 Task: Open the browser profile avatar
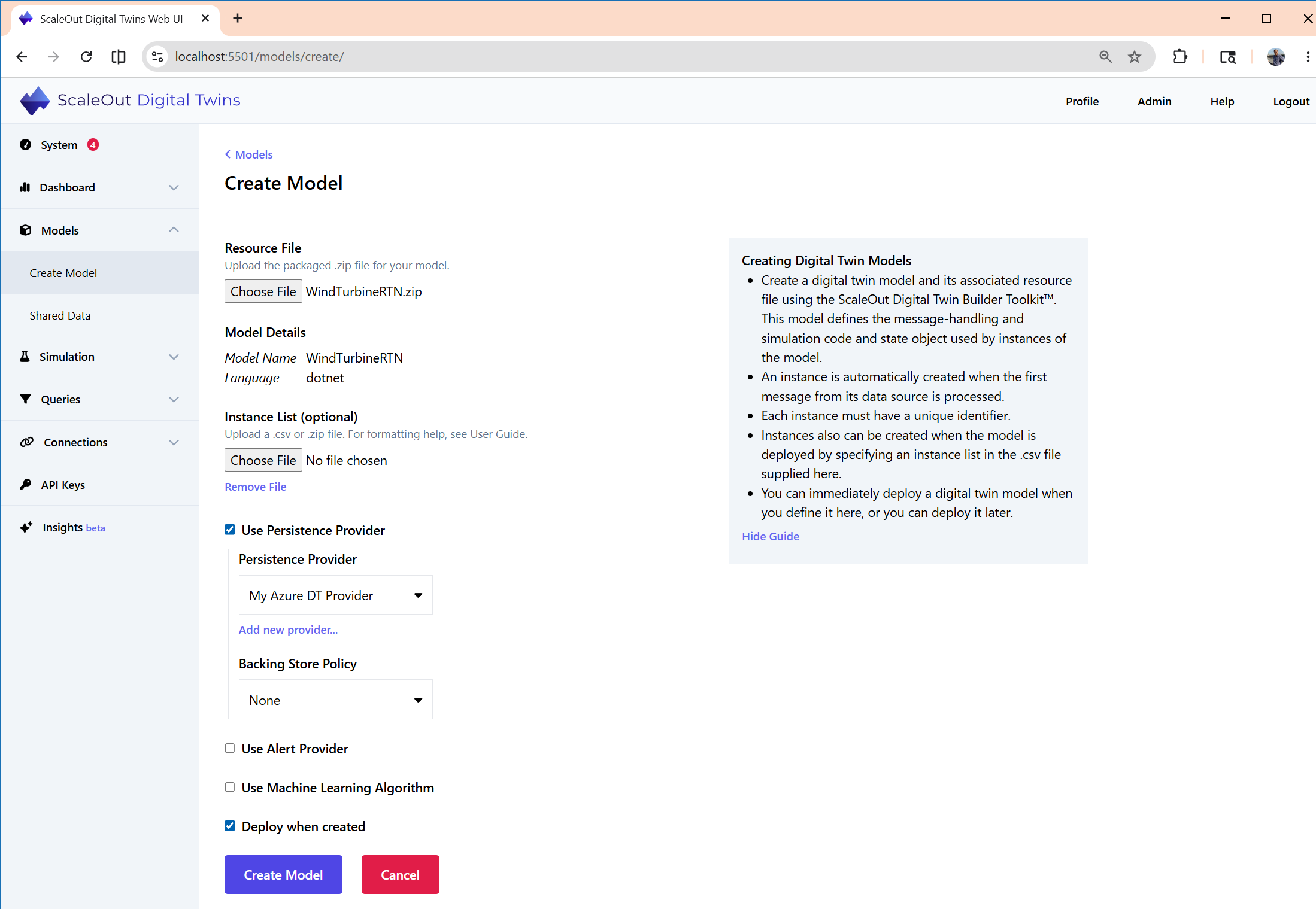click(x=1276, y=57)
